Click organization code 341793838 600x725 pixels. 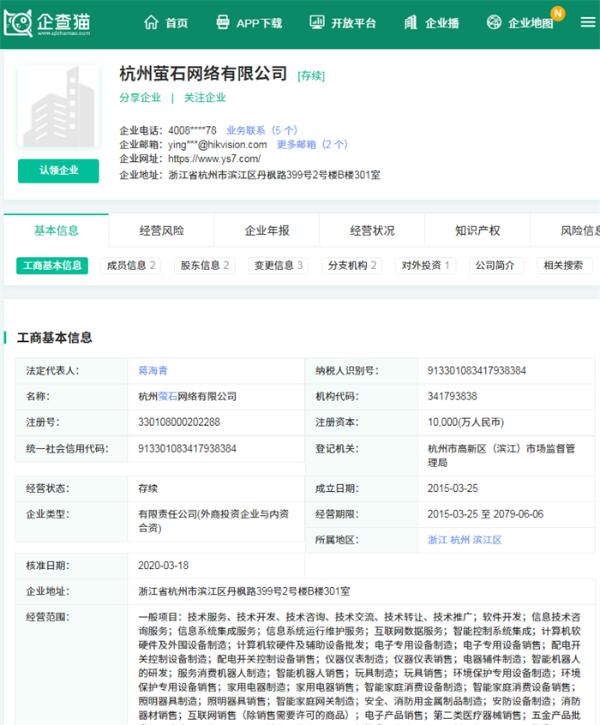click(x=452, y=396)
